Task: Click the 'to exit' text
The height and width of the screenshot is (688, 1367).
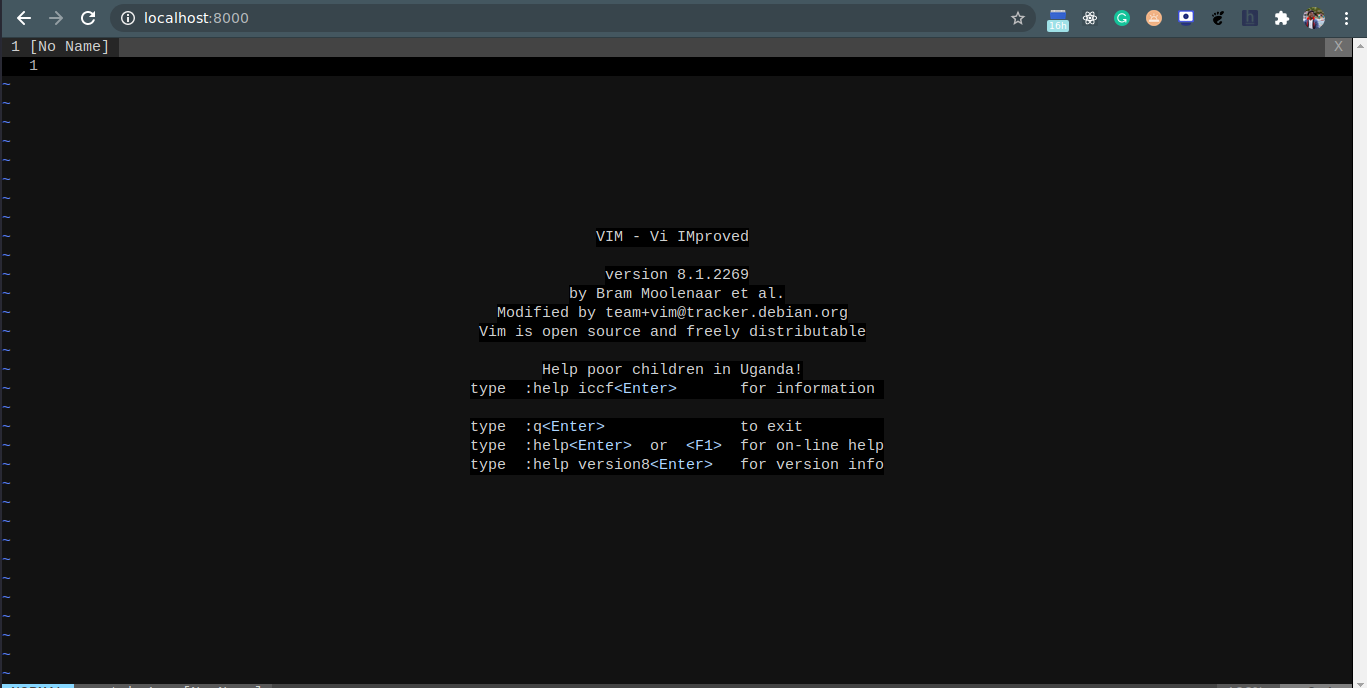Action: pyautogui.click(x=771, y=427)
